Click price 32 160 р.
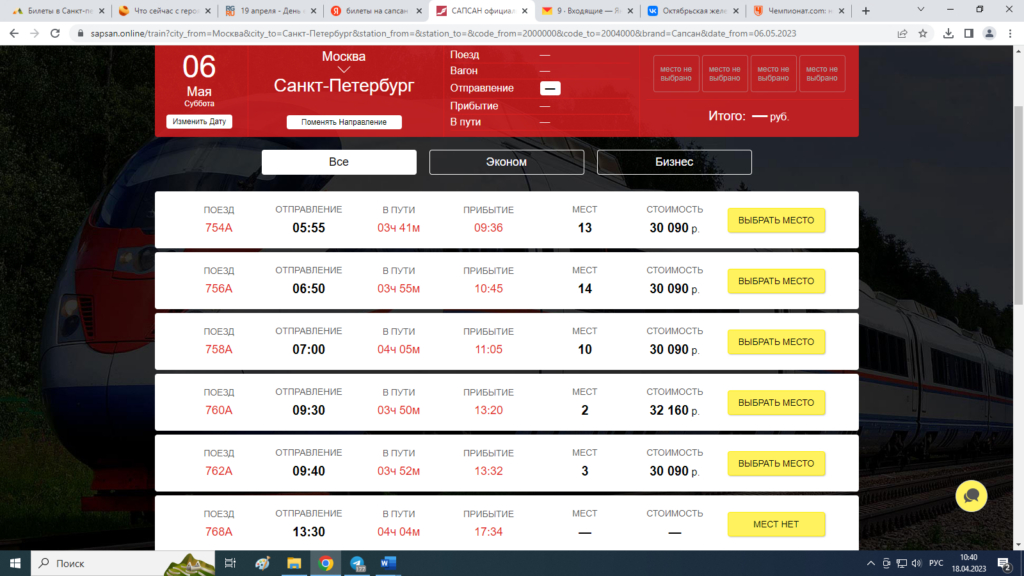This screenshot has width=1024, height=576. coord(674,410)
